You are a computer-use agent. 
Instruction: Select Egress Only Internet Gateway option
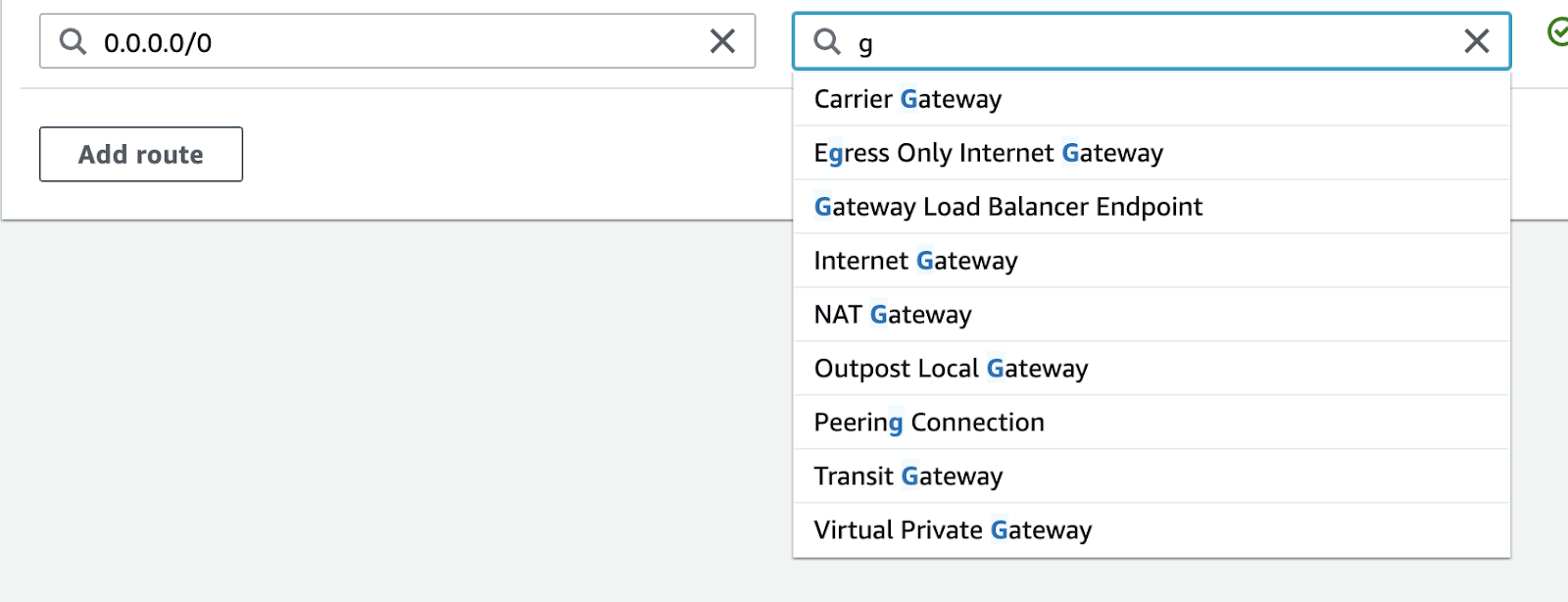point(988,153)
